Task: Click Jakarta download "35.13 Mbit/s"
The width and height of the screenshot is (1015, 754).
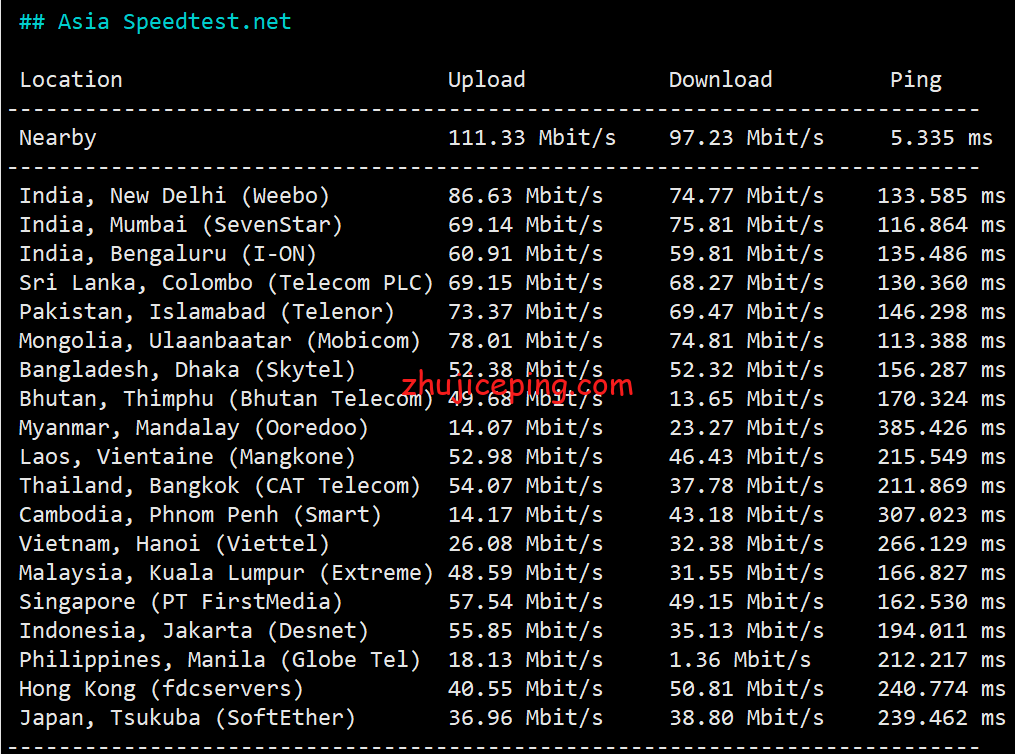Action: point(746,631)
